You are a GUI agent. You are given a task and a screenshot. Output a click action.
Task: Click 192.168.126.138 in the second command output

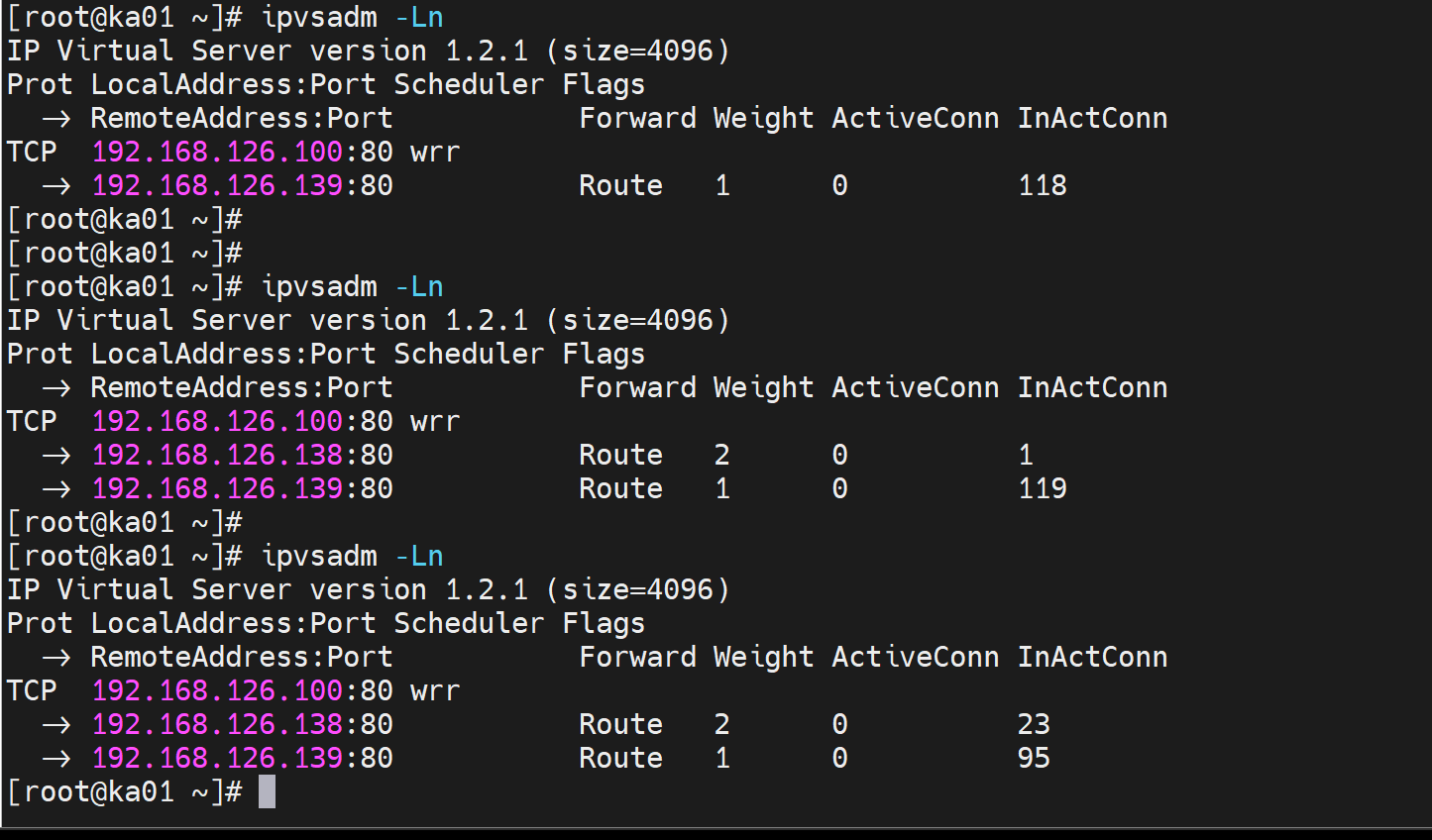point(217,455)
